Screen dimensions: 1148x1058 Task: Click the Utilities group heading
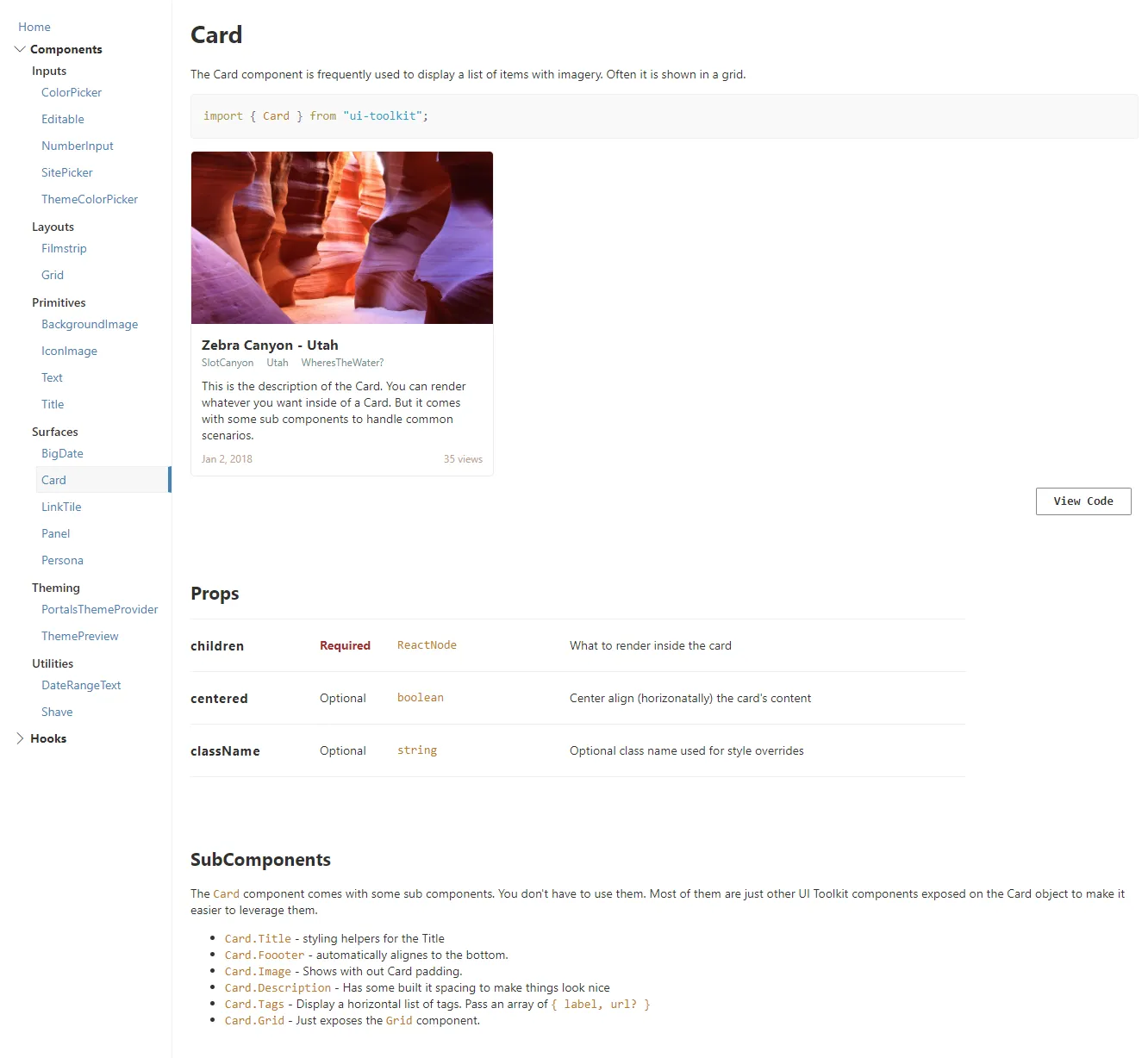53,663
